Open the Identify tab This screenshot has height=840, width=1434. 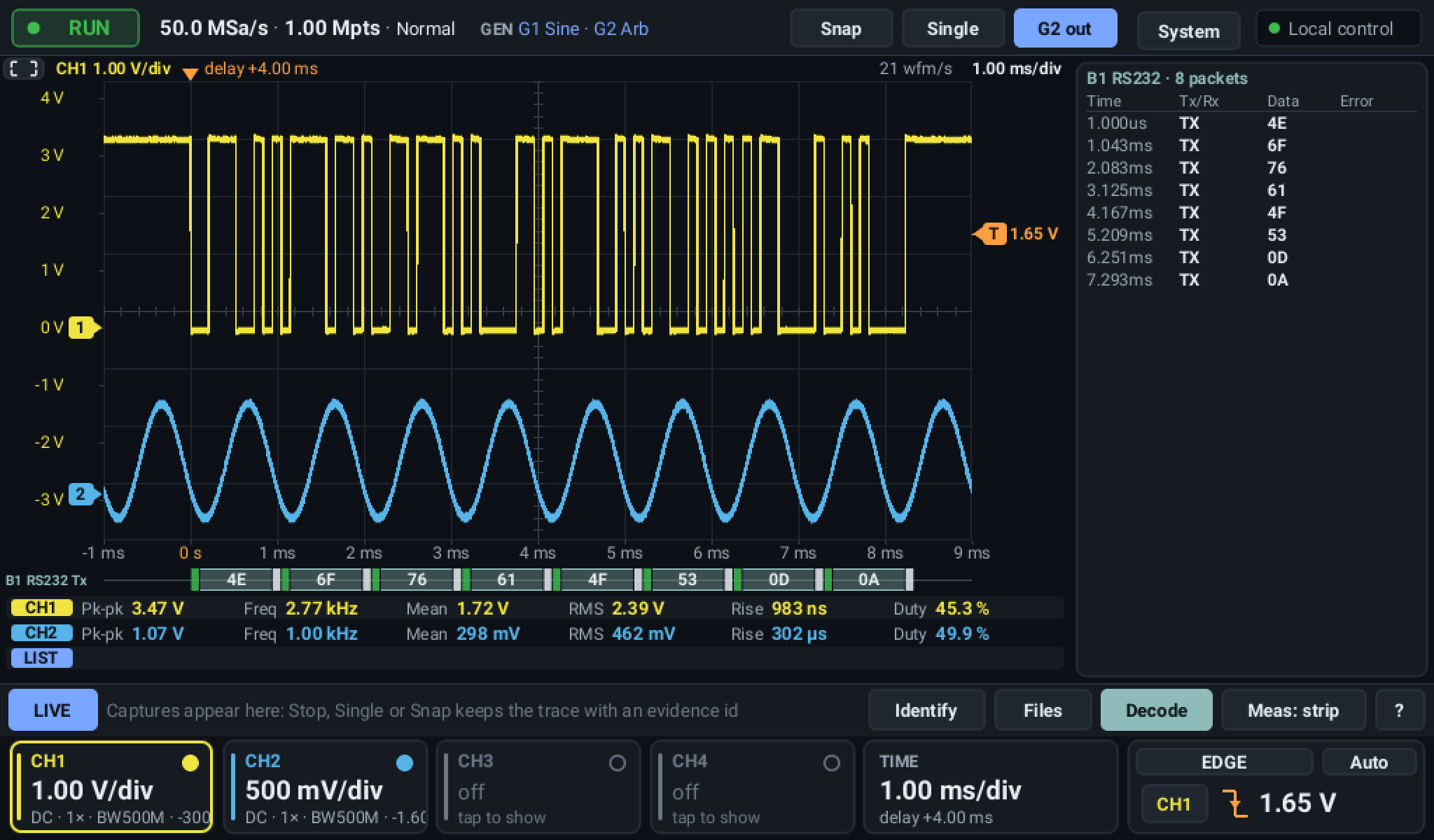[926, 710]
